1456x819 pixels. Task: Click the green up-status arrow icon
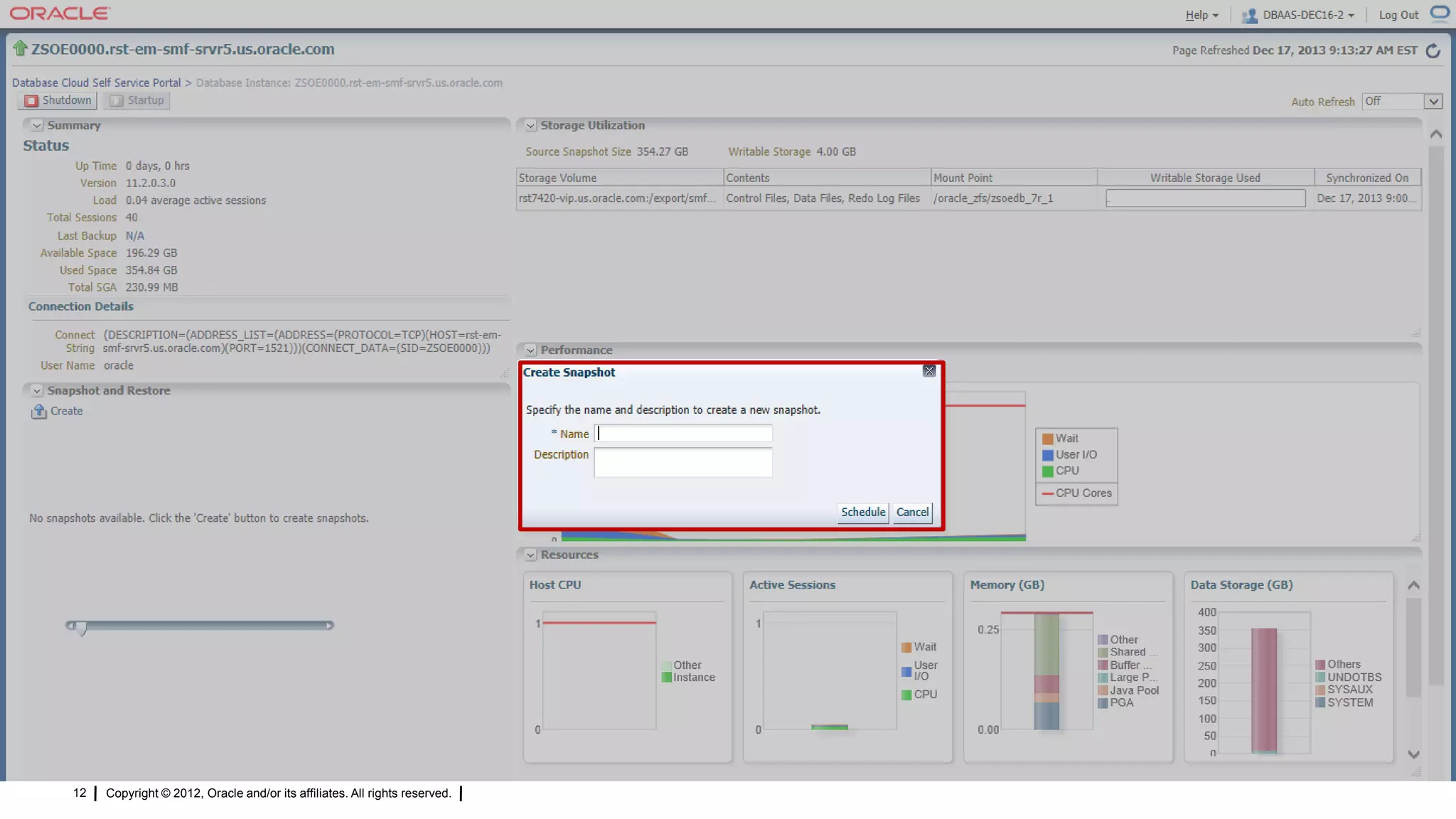point(20,48)
